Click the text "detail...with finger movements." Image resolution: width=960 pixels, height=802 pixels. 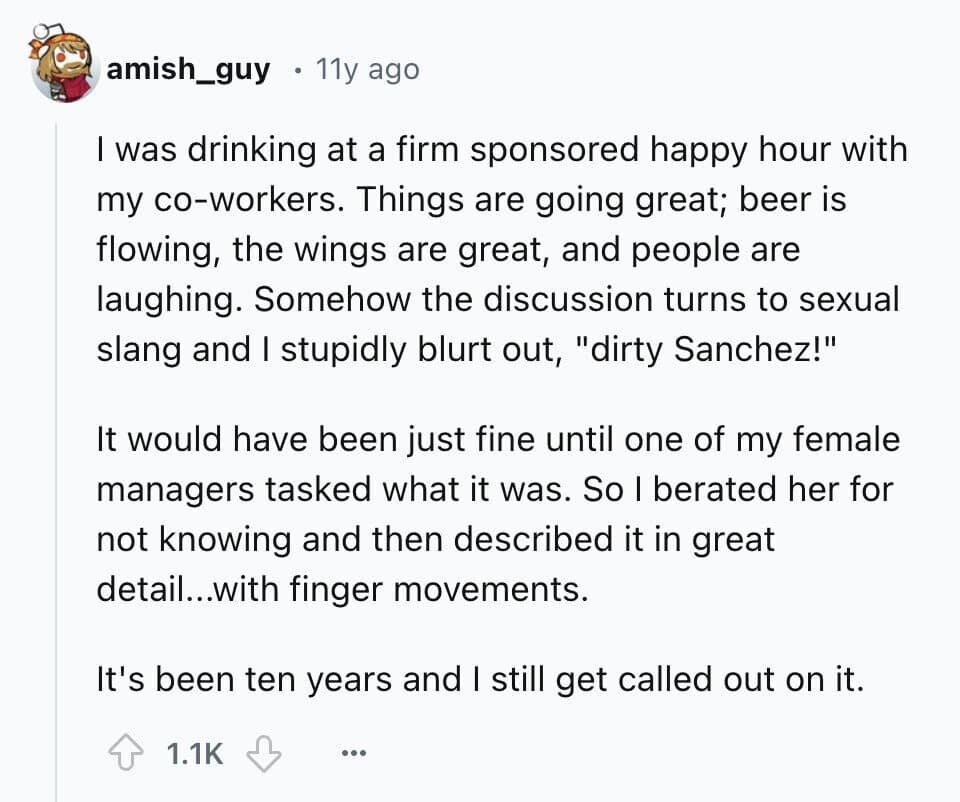point(341,588)
